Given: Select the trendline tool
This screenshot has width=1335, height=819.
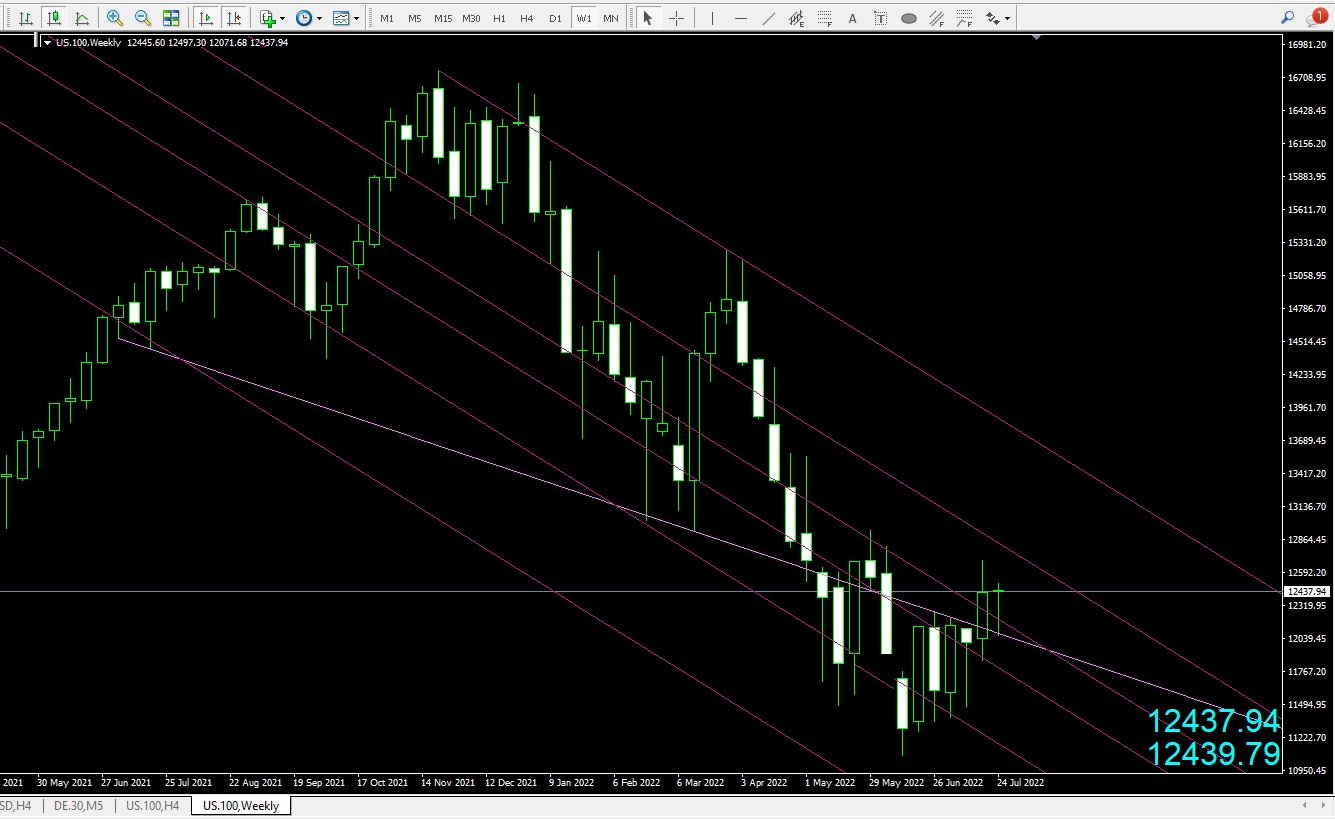Looking at the screenshot, I should (x=768, y=18).
